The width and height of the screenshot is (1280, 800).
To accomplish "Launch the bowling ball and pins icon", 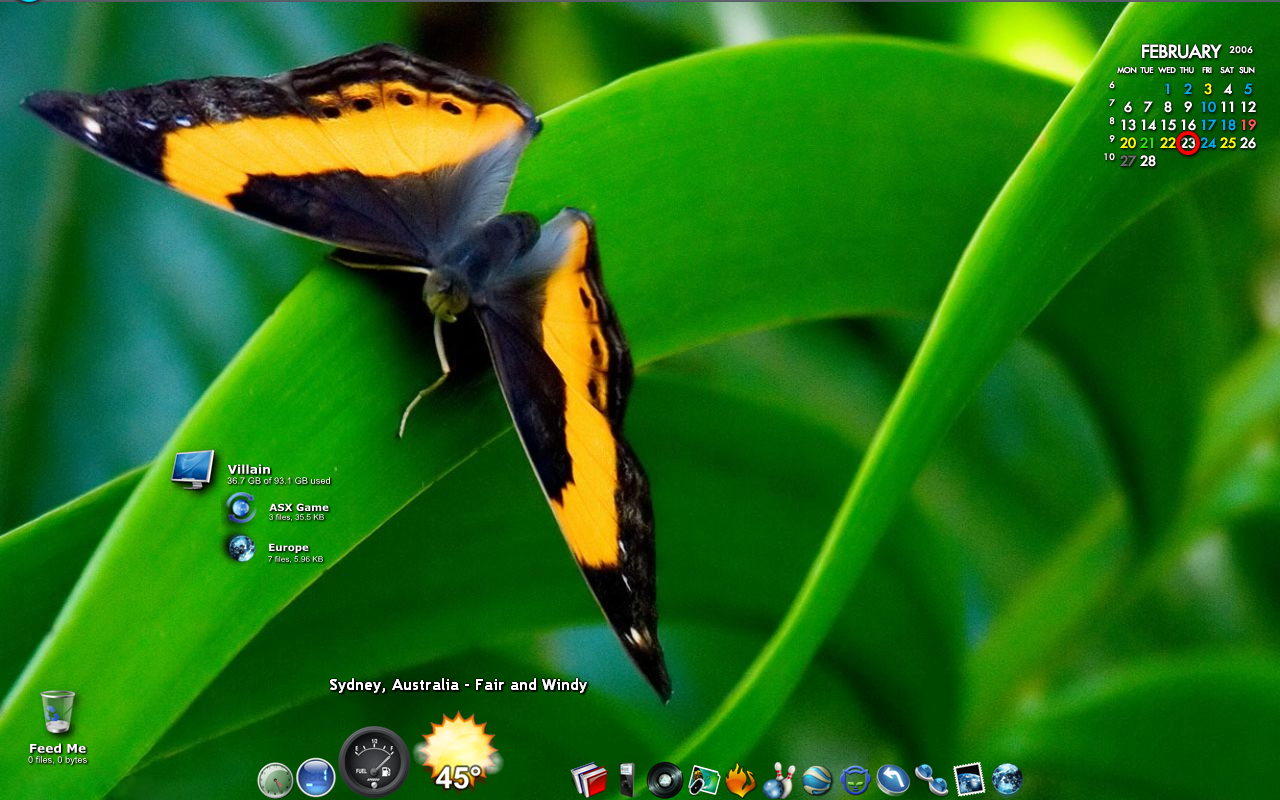I will pyautogui.click(x=779, y=780).
